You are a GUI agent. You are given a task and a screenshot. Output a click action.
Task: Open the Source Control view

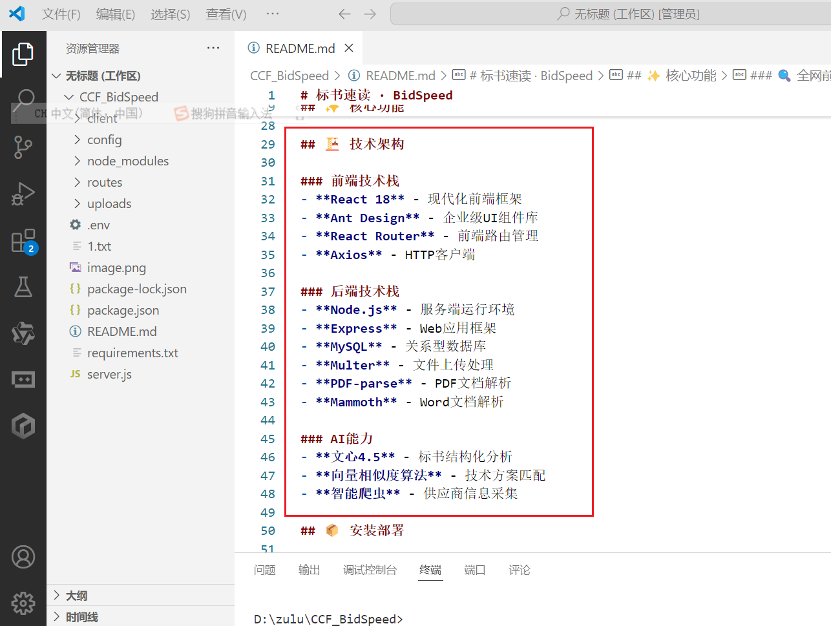(23, 147)
